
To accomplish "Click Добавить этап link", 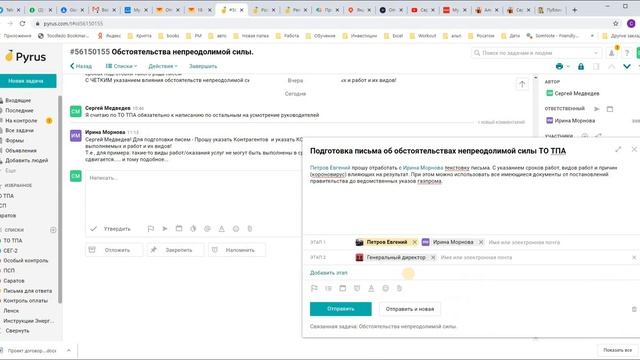I will point(329,273).
